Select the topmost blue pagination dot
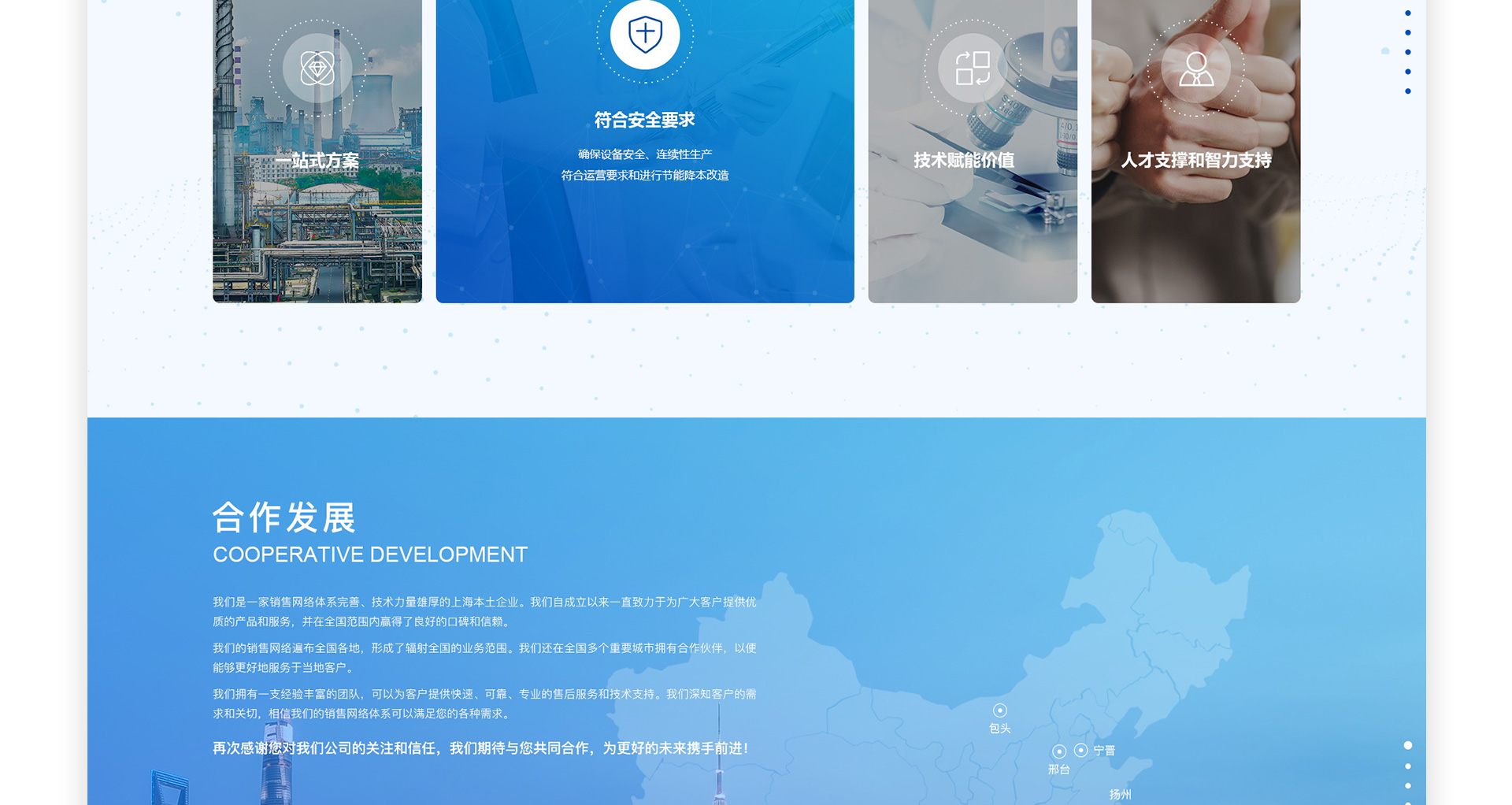This screenshot has height=805, width=1512. [x=1408, y=13]
